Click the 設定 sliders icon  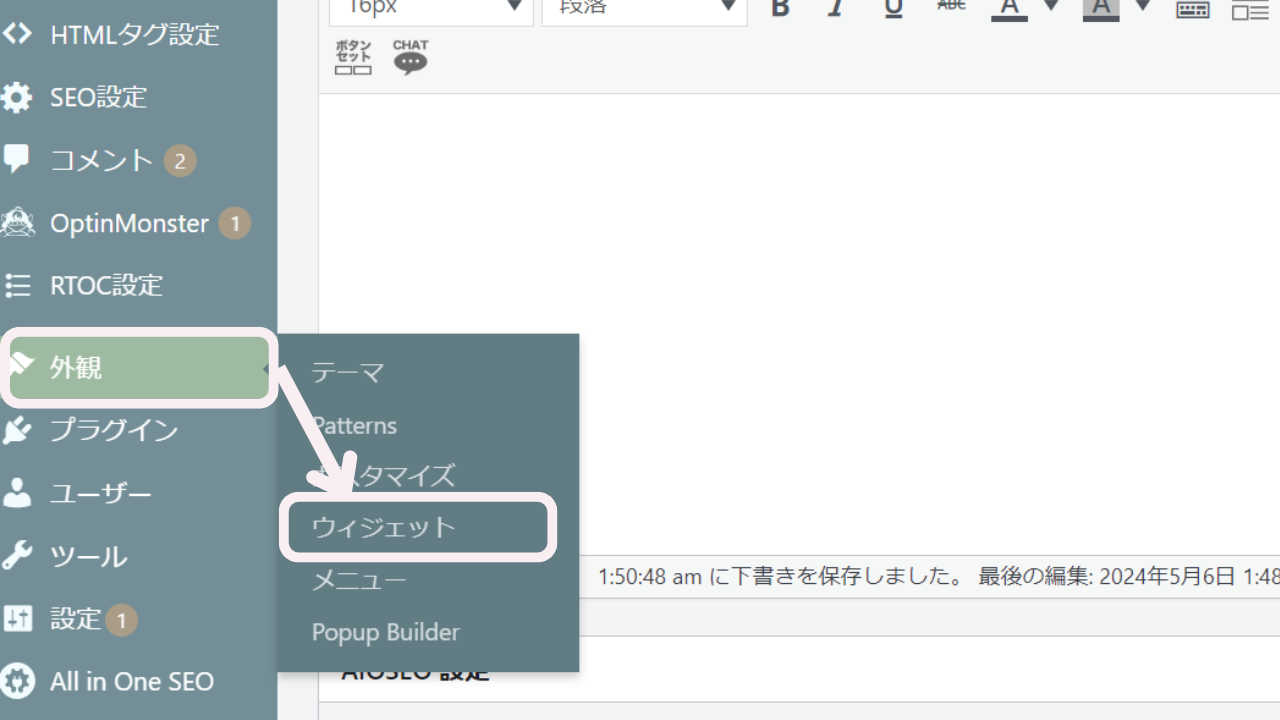(18, 619)
